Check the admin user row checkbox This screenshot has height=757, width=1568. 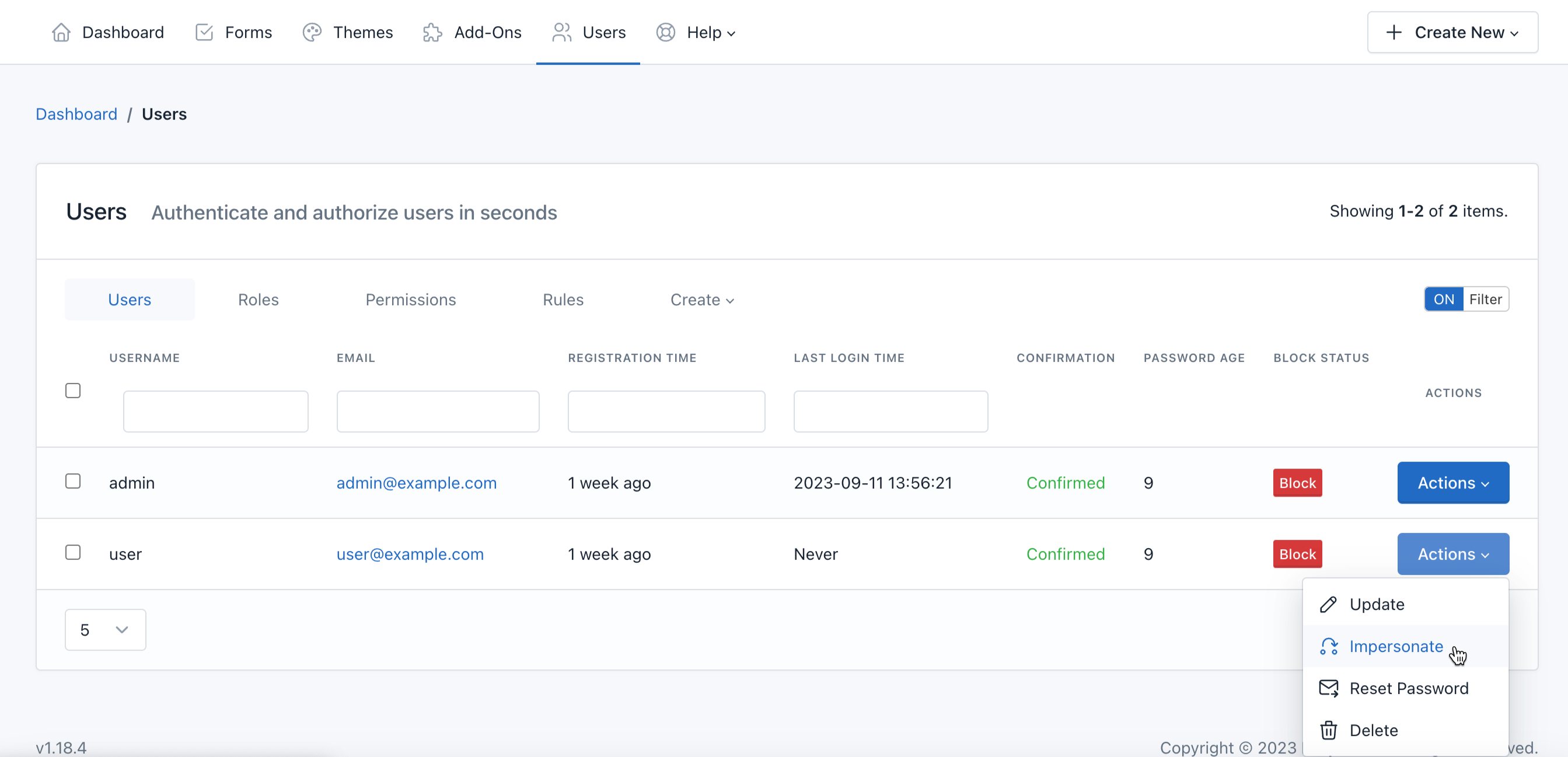click(73, 482)
